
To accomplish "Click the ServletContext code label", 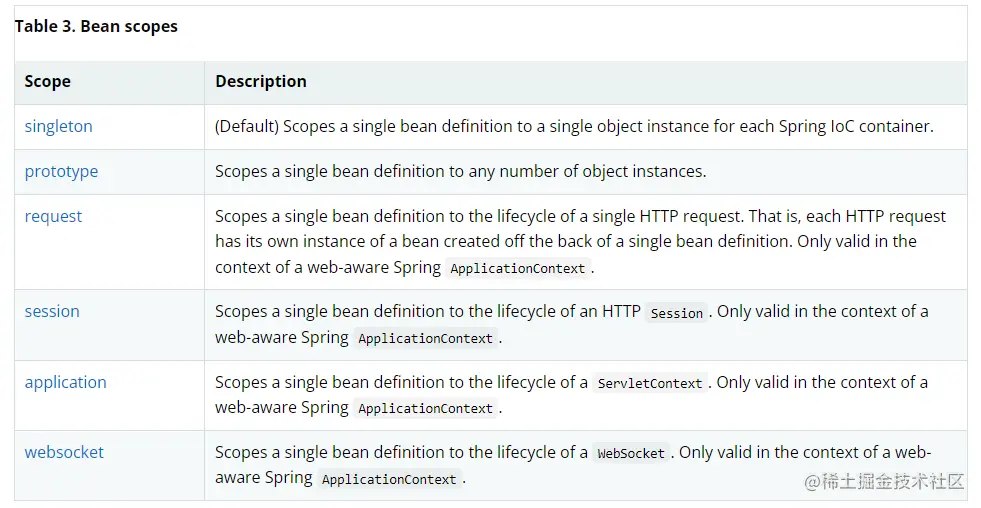I will (649, 383).
